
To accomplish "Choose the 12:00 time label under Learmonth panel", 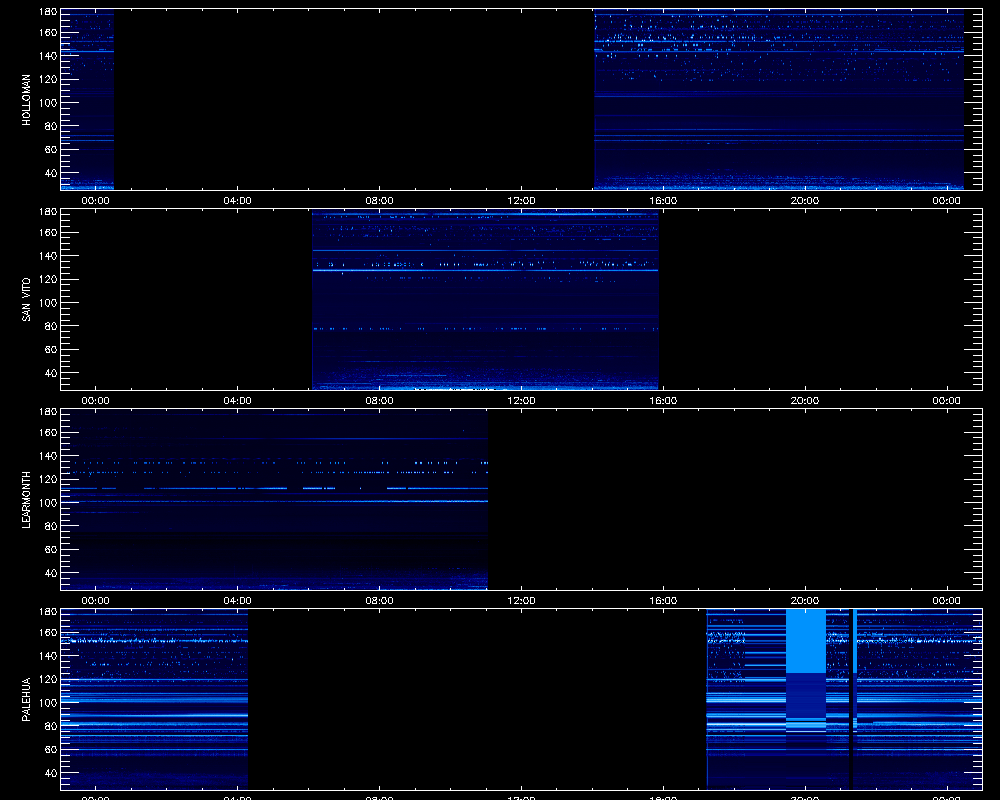I will tap(521, 600).
